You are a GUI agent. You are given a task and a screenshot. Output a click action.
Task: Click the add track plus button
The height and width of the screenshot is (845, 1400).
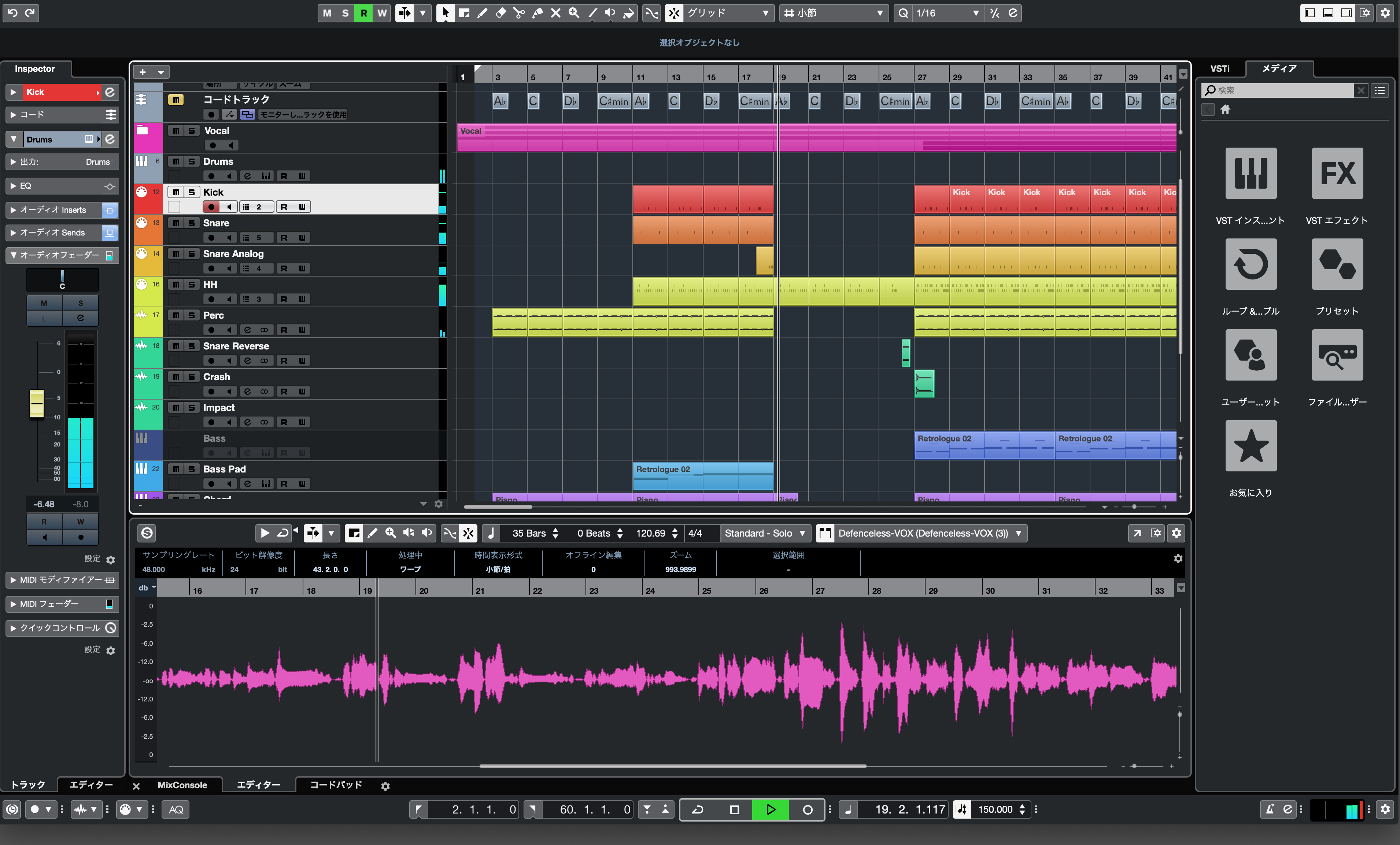pos(143,72)
